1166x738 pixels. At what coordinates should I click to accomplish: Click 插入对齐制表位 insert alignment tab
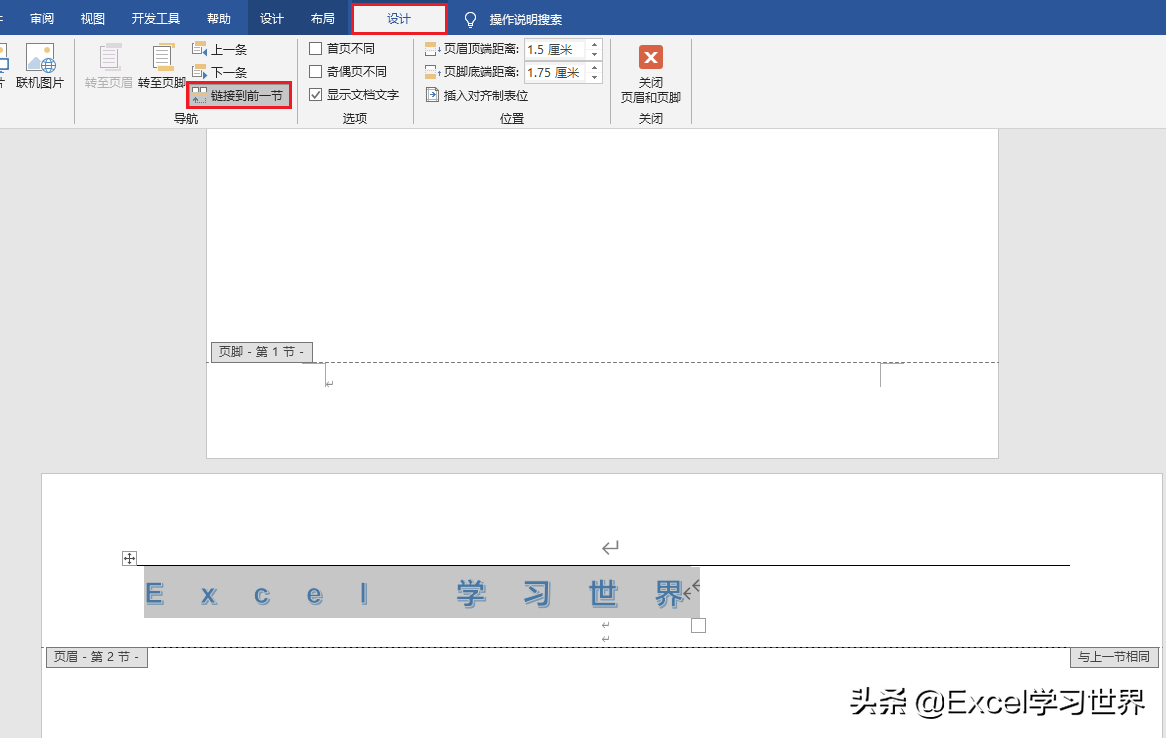(477, 95)
